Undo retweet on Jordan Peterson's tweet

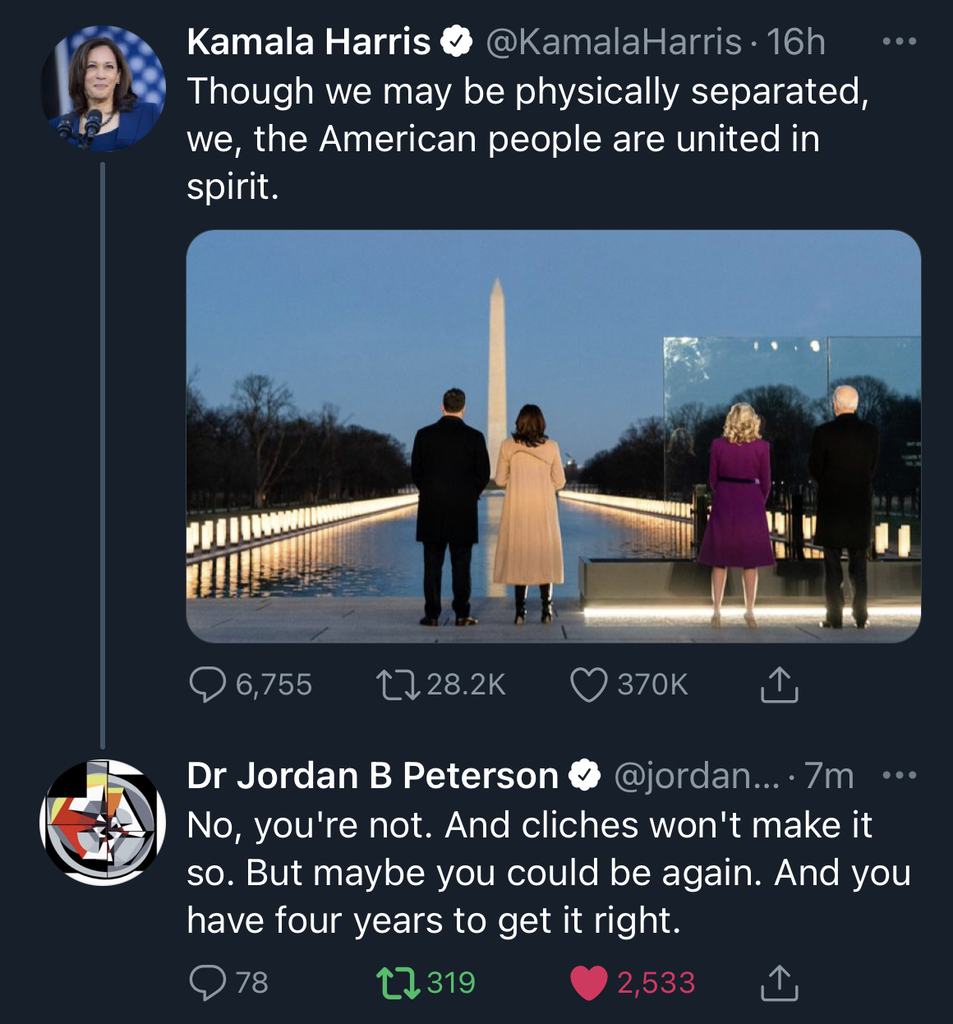point(398,983)
